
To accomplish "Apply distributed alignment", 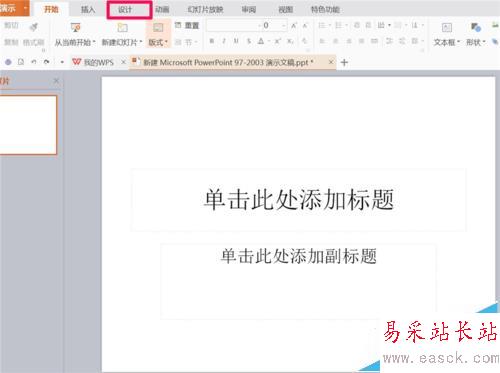I will [375, 41].
